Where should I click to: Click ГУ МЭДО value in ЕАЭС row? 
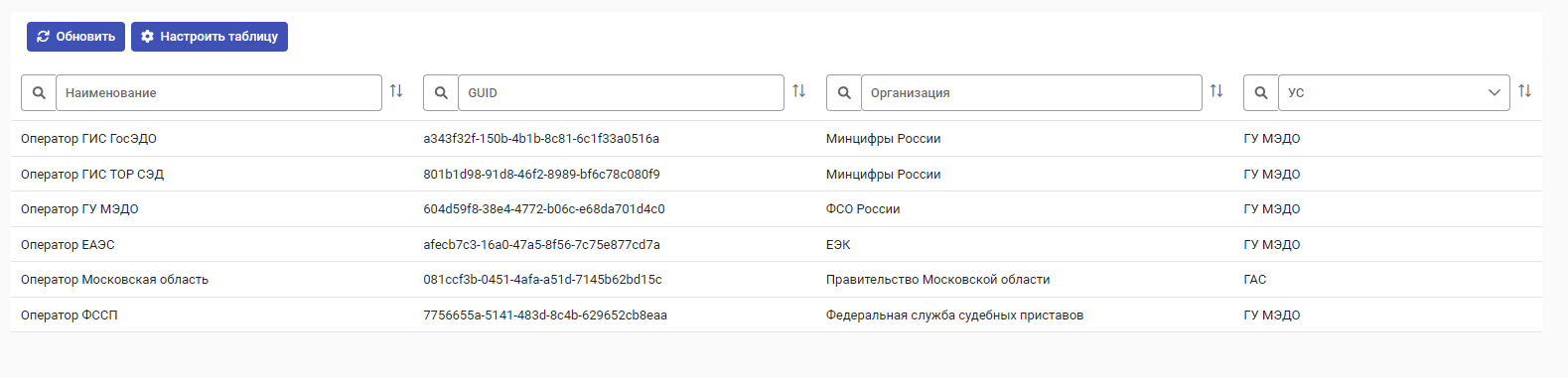[x=1272, y=244]
